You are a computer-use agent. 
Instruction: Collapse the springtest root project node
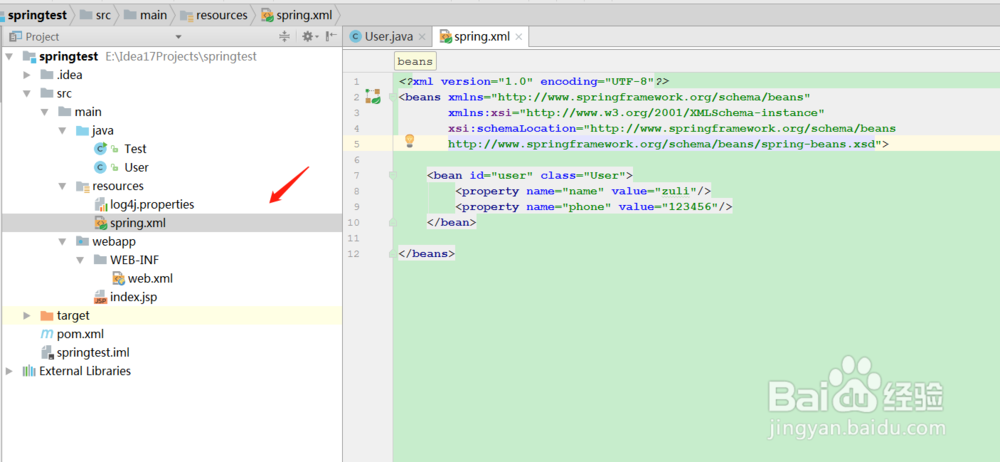point(9,56)
